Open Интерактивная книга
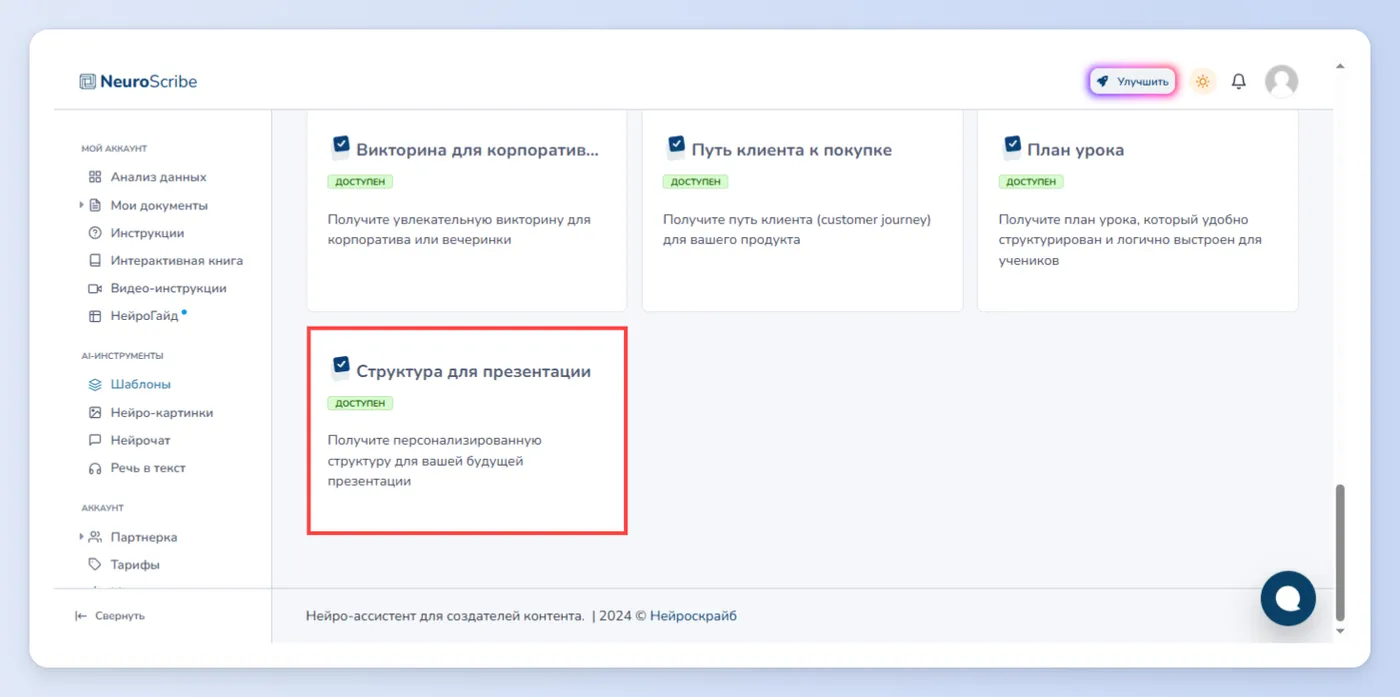1400x697 pixels. [x=176, y=261]
